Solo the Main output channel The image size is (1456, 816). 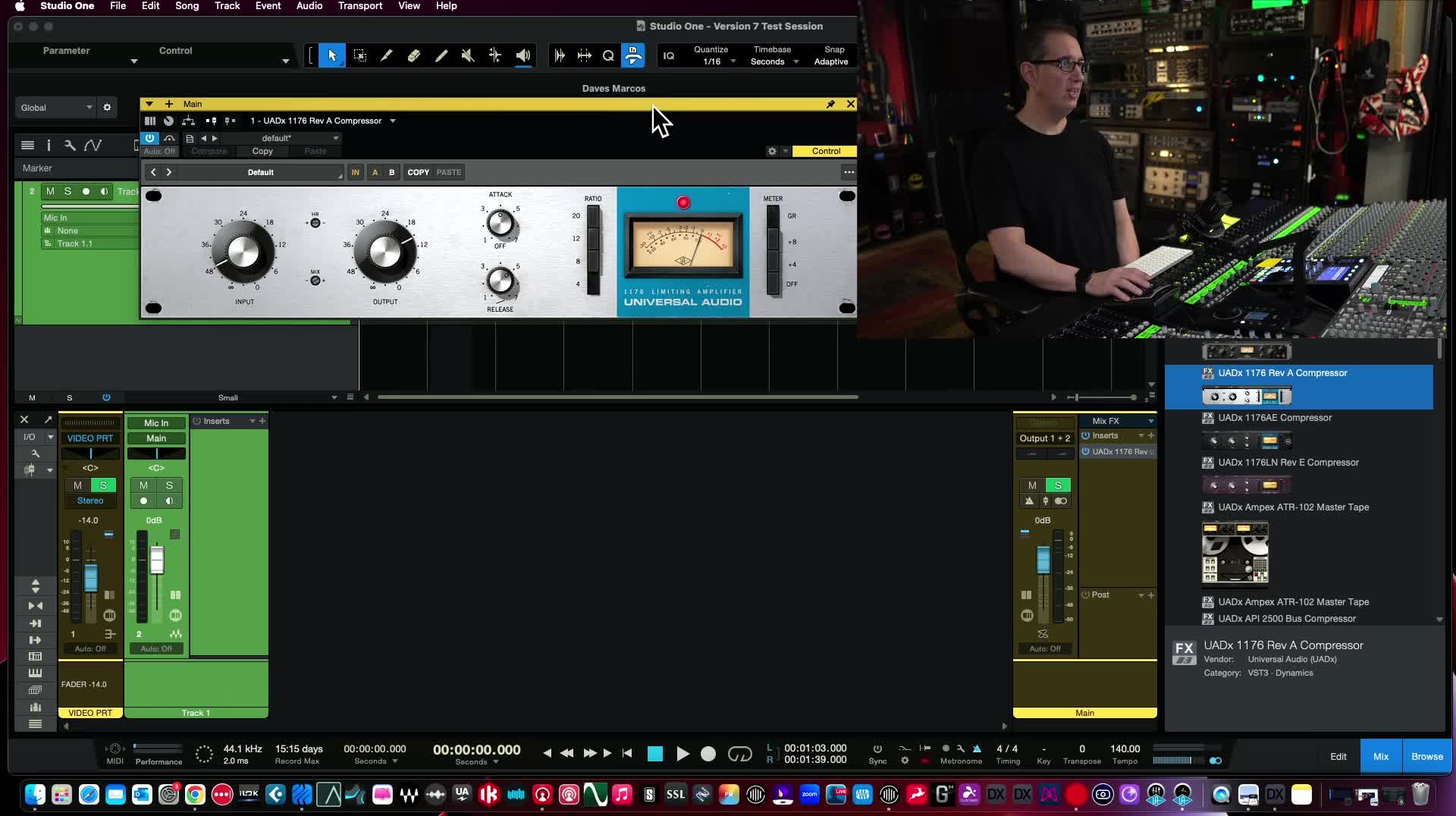tap(1058, 485)
